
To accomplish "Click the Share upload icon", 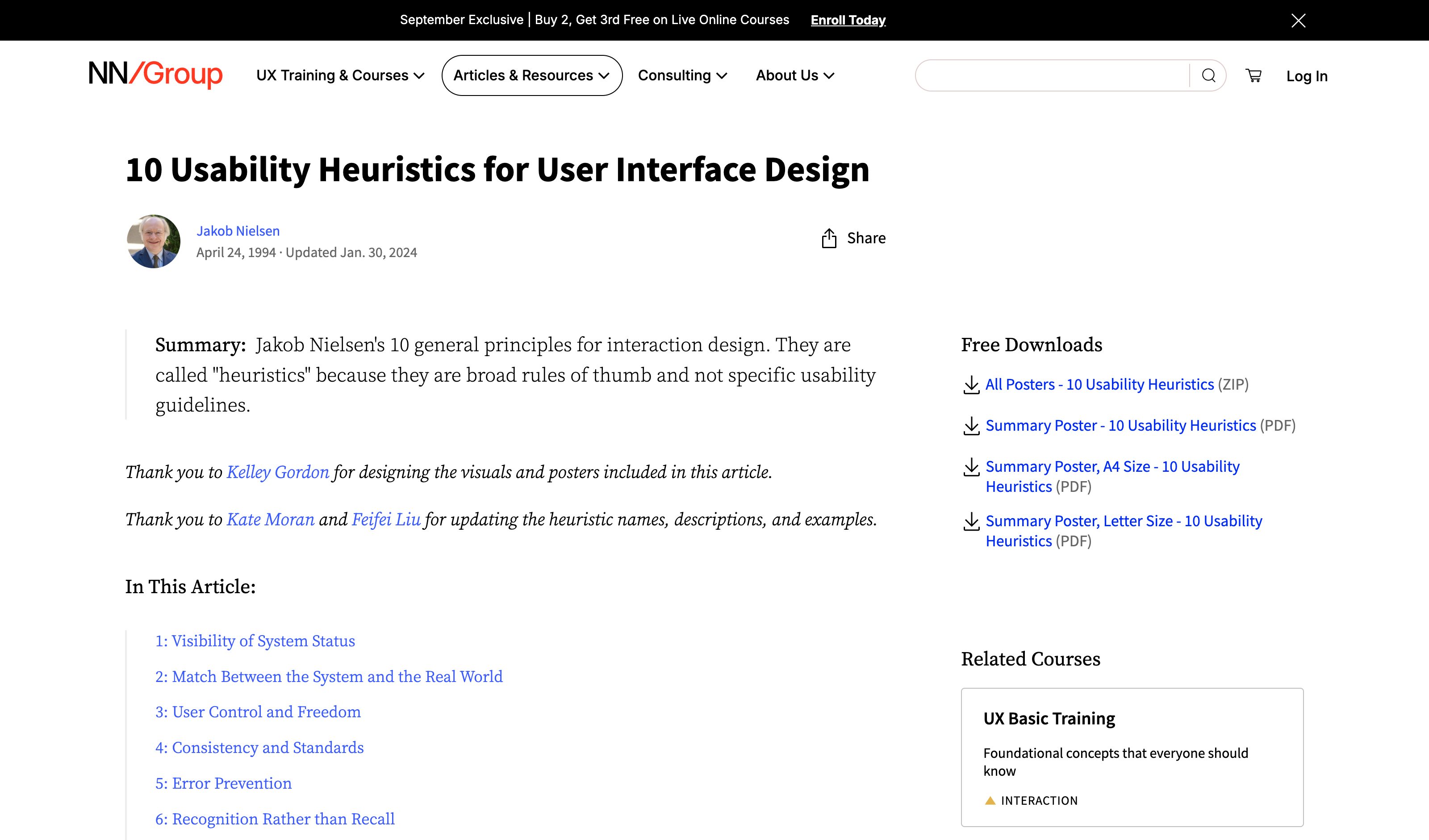I will pos(829,238).
